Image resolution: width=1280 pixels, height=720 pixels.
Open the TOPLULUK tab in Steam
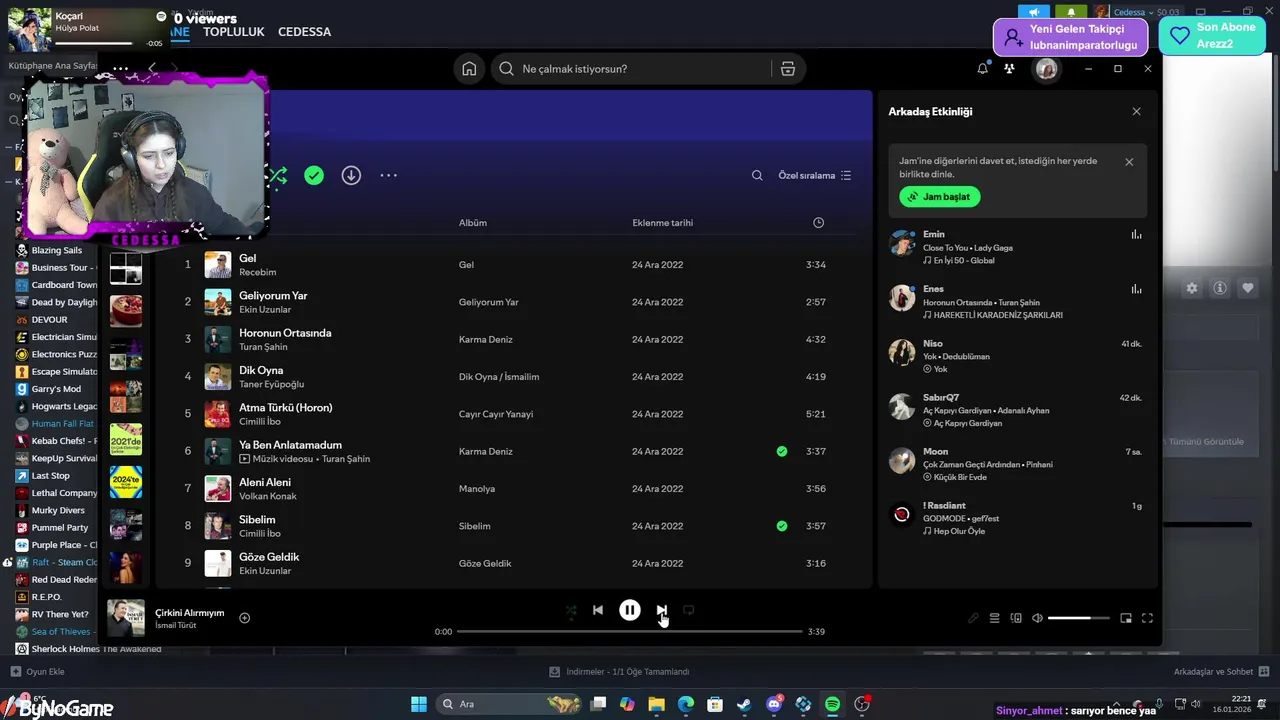[x=234, y=32]
